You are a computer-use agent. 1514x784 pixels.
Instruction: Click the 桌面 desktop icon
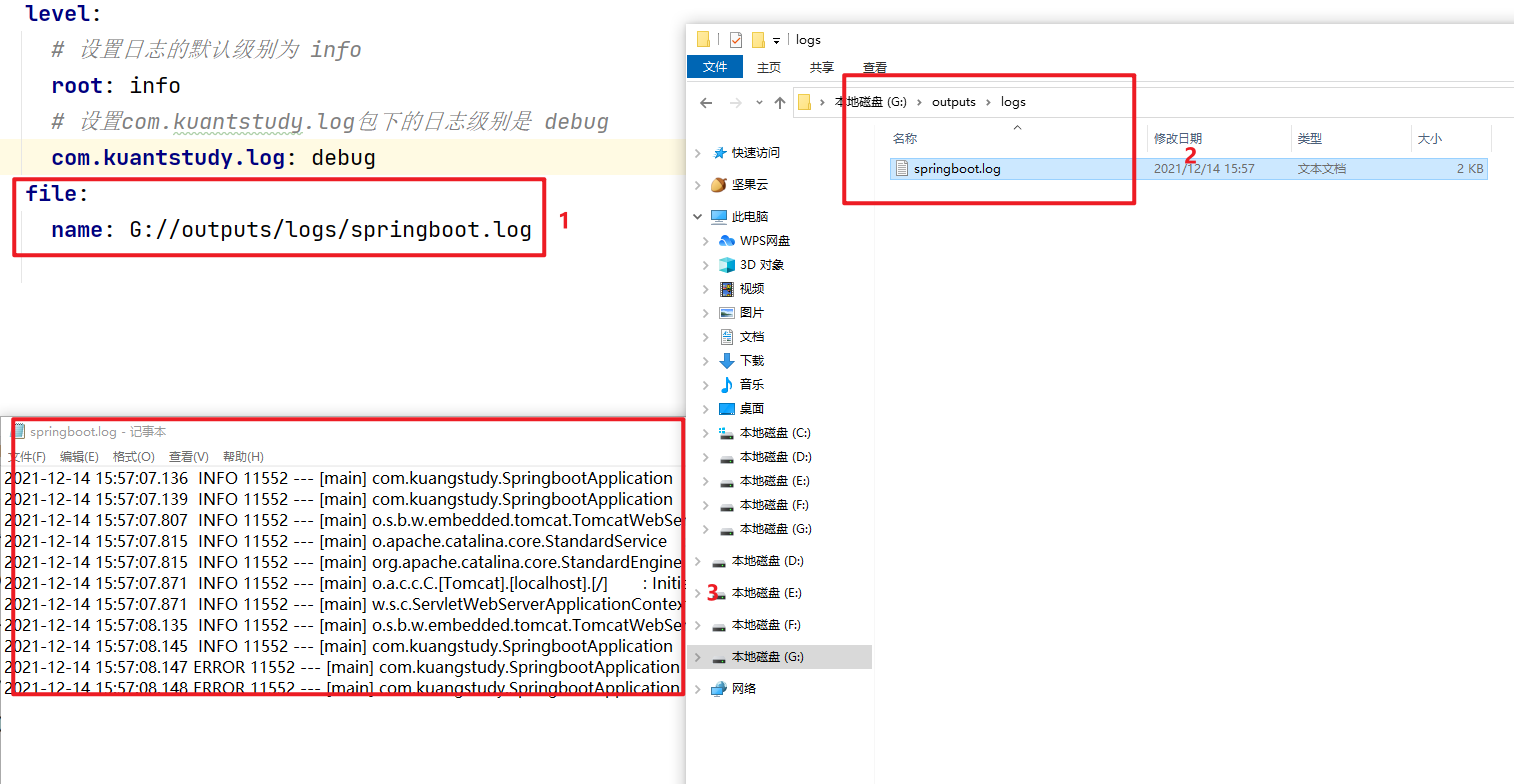pos(727,409)
